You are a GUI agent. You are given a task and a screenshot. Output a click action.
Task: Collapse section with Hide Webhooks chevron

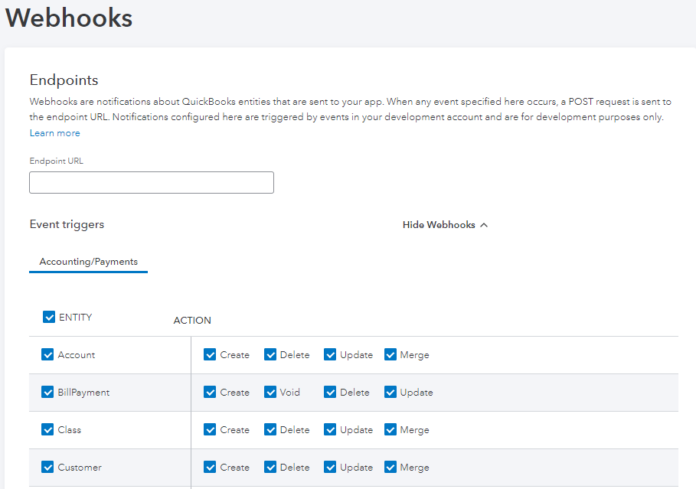(x=445, y=225)
